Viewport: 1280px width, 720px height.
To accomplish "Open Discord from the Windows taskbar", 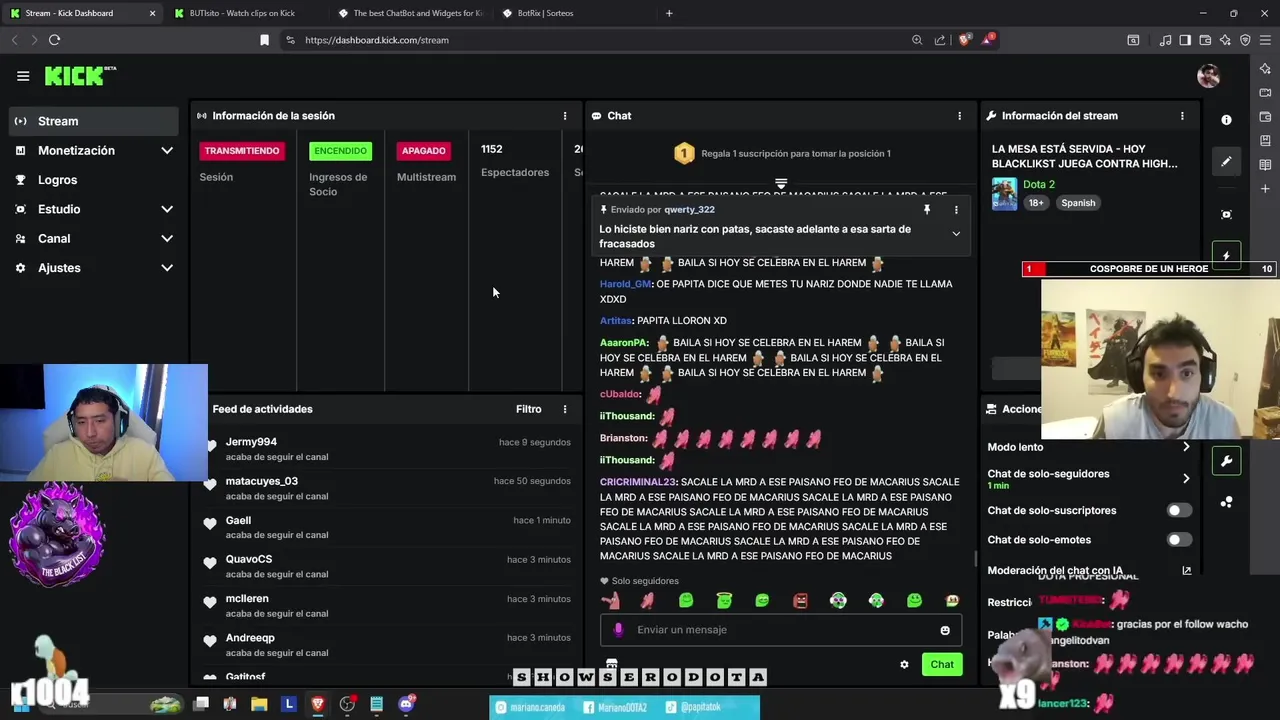I will (x=406, y=704).
